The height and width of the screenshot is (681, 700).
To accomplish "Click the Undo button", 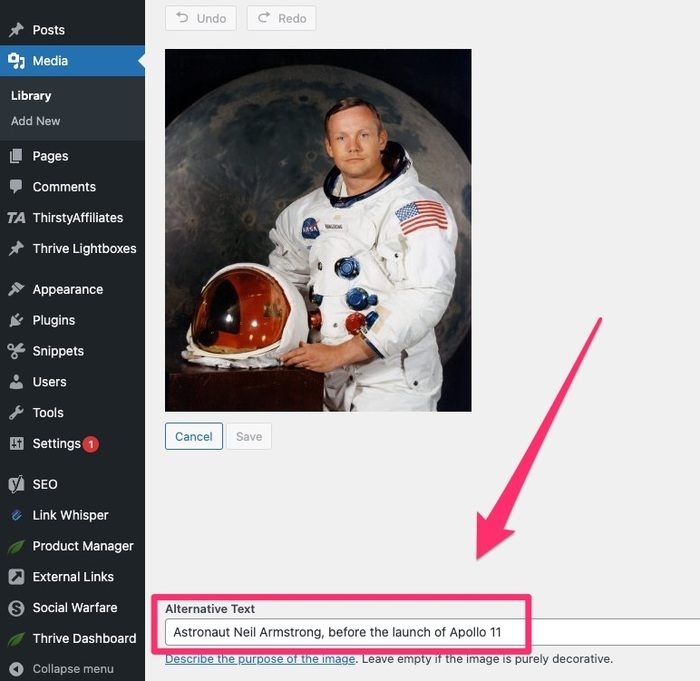I will [200, 18].
